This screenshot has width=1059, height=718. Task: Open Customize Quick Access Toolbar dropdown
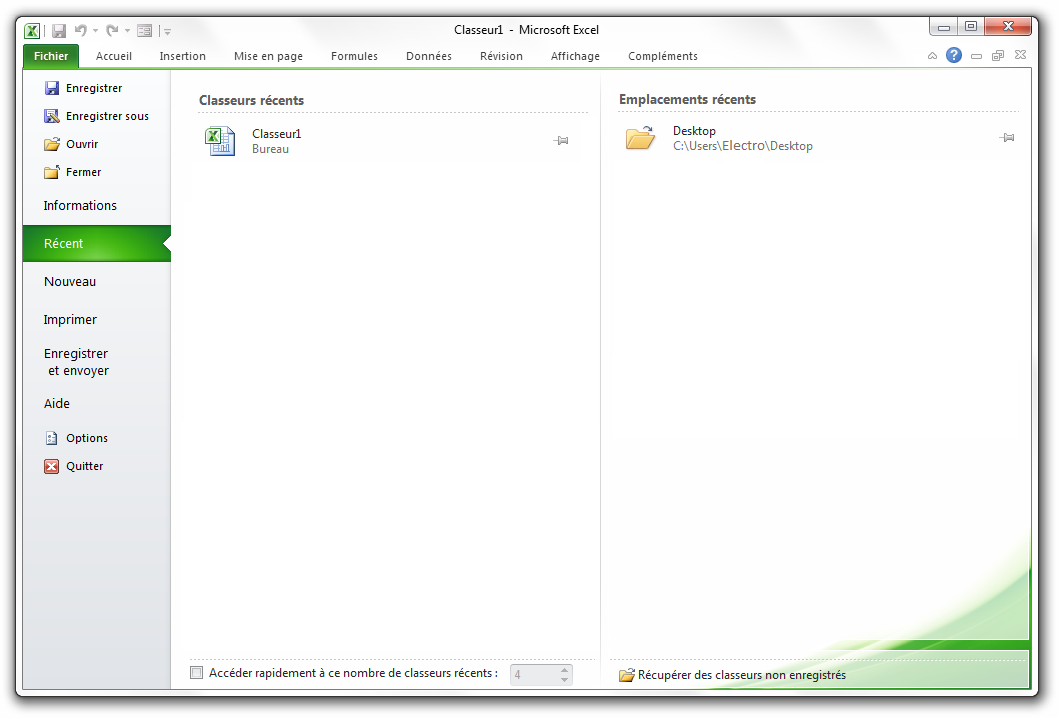click(x=167, y=32)
